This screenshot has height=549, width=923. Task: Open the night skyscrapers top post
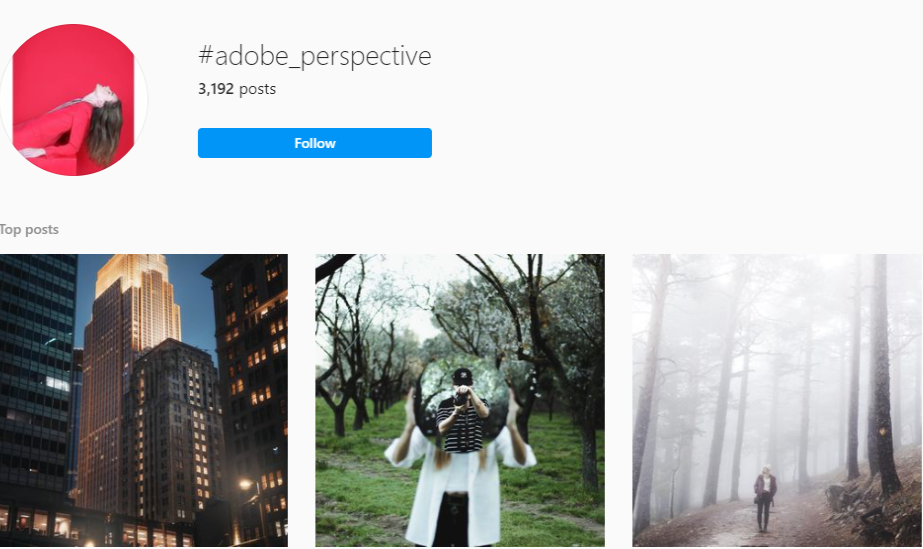click(x=144, y=400)
